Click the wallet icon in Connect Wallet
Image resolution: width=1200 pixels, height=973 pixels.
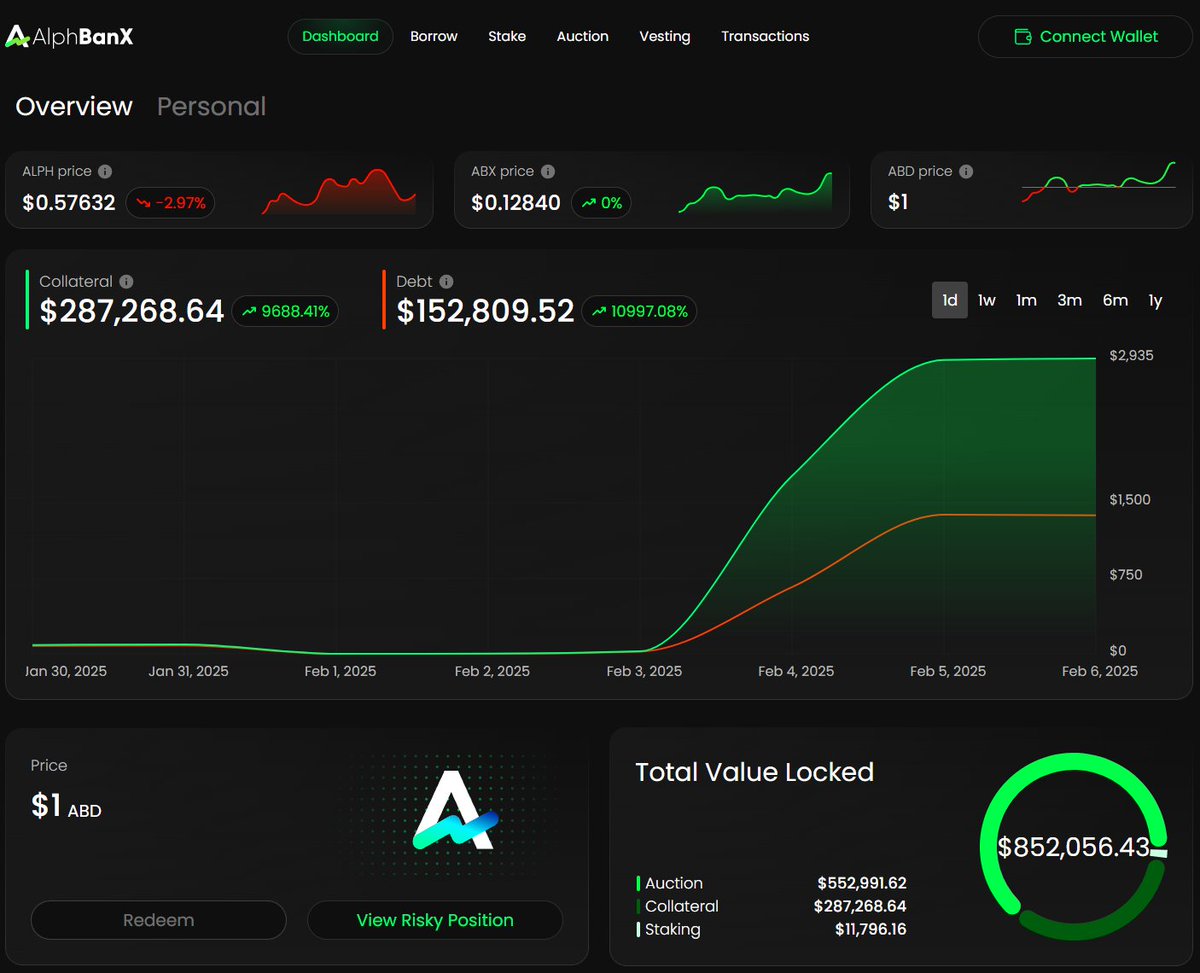(x=1023, y=37)
